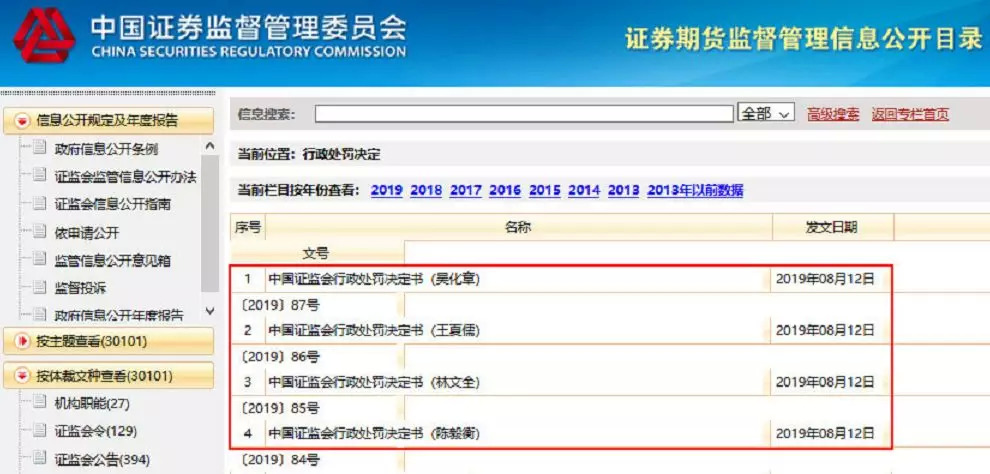Open the document icon beside 证监会监管信息公开办法
The width and height of the screenshot is (990, 474).
40,176
